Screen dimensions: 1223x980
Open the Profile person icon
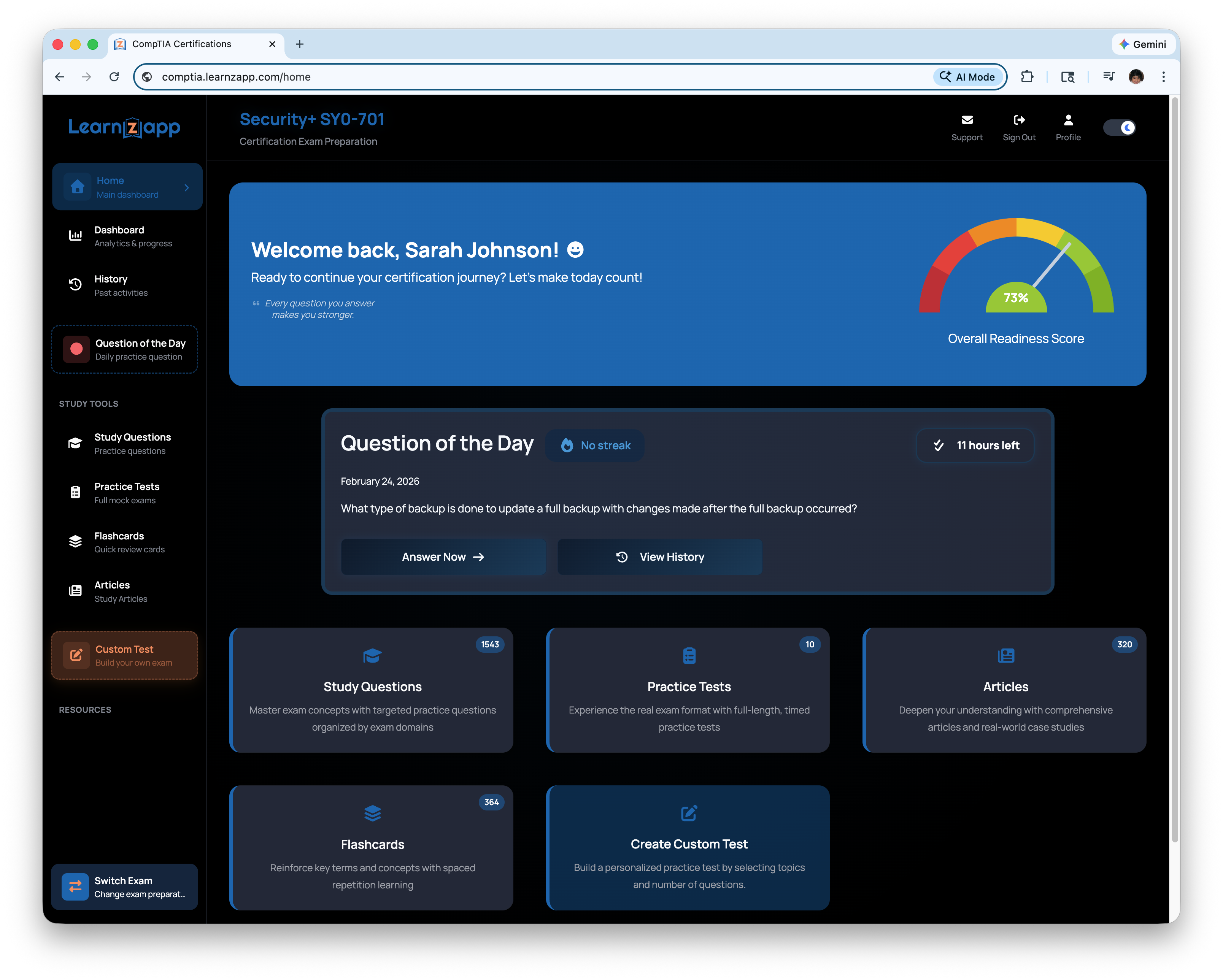pyautogui.click(x=1067, y=120)
